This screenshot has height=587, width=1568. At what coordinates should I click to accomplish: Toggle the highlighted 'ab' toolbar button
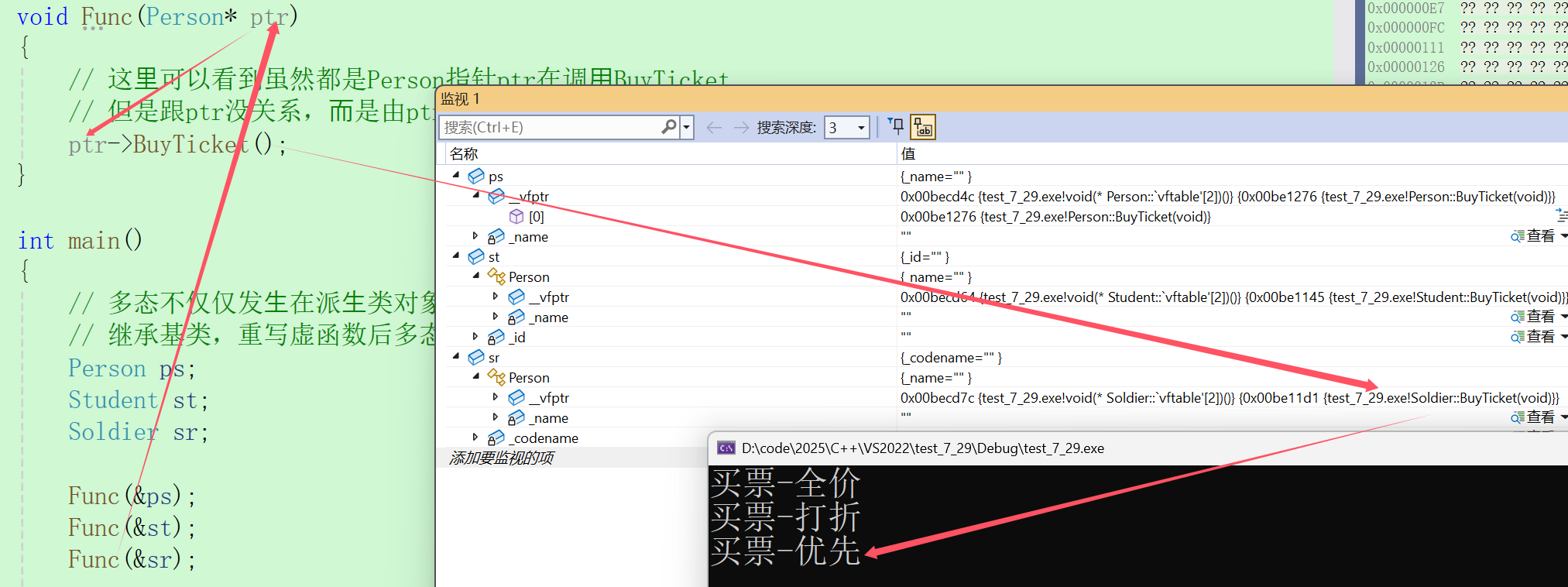coord(923,127)
